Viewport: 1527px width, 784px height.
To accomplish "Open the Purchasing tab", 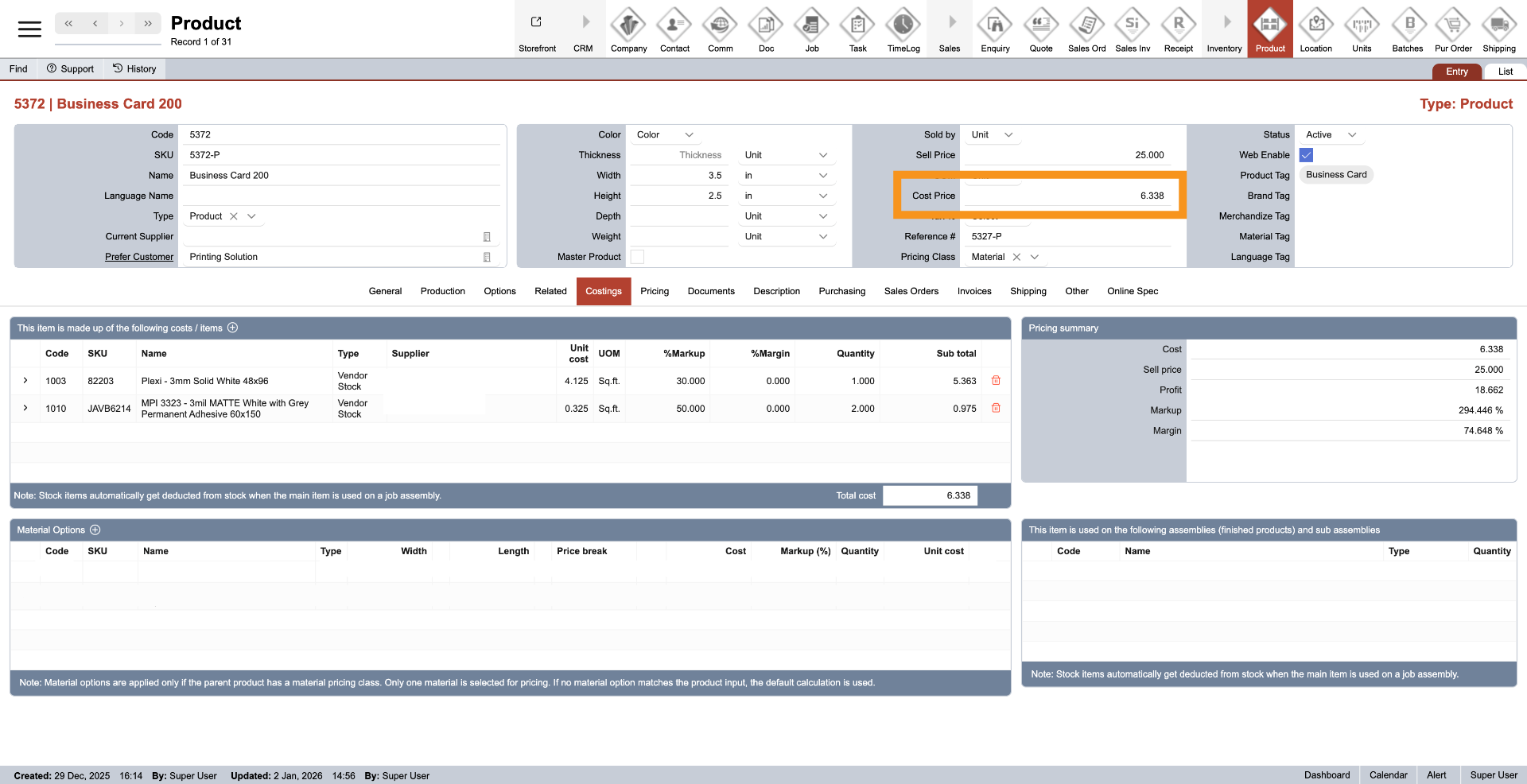I will [x=841, y=291].
